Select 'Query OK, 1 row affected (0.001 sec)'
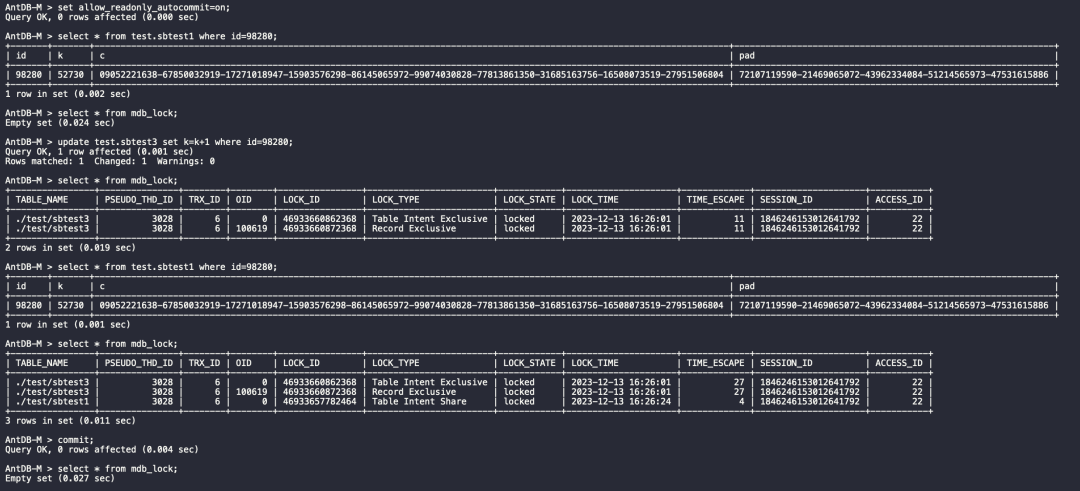Viewport: 1080px width, 491px height. click(98, 152)
